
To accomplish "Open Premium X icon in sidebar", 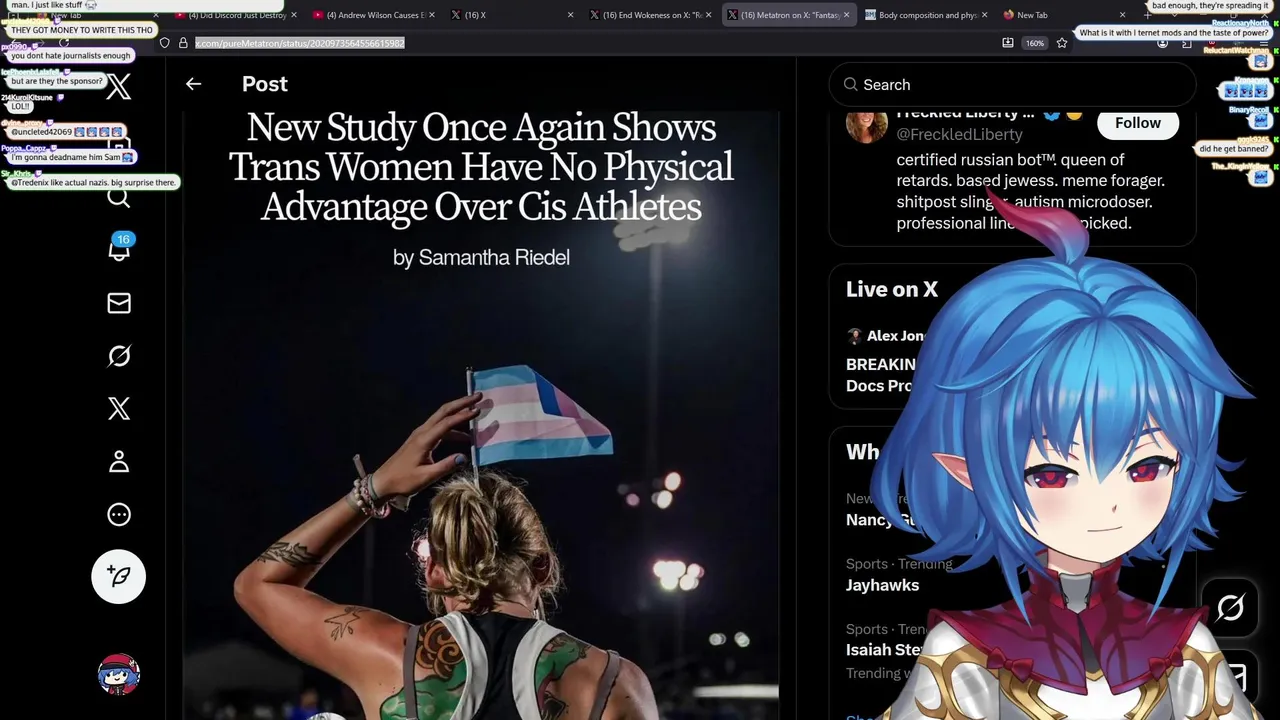I will [x=119, y=408].
